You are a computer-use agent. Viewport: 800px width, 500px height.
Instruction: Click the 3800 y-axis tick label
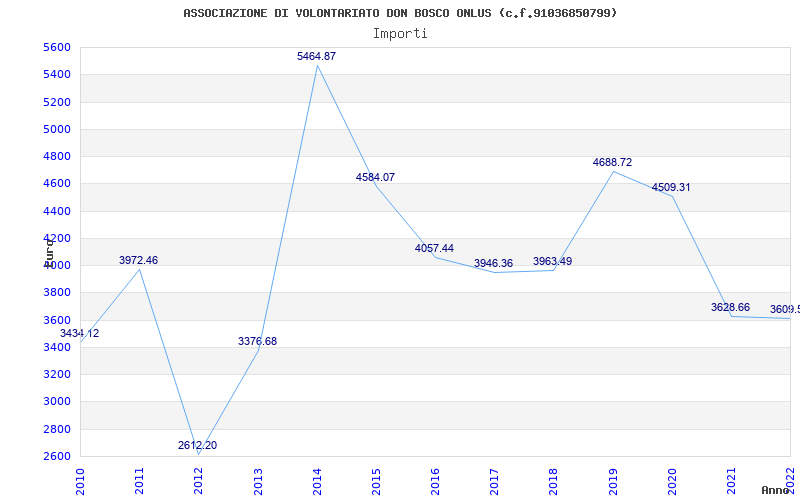56,293
